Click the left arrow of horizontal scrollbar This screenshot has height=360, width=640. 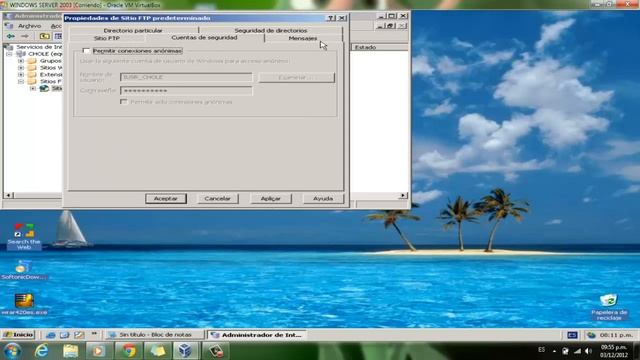click(x=8, y=196)
